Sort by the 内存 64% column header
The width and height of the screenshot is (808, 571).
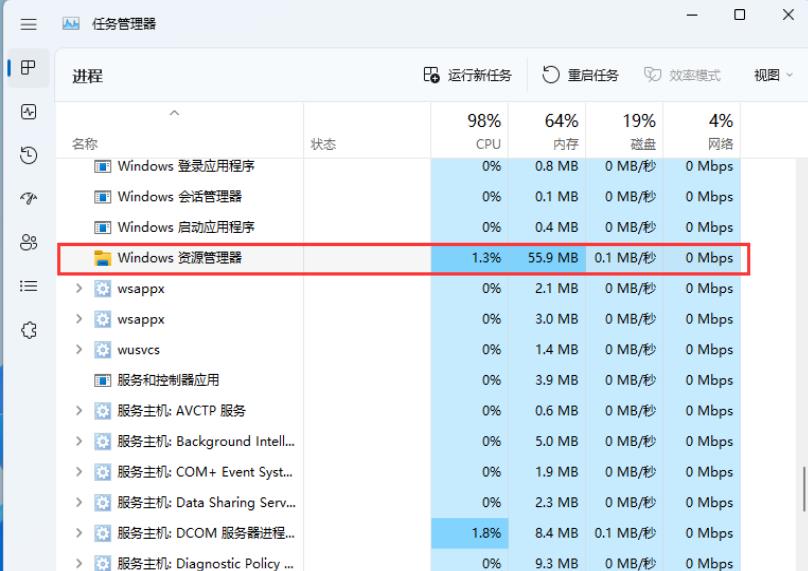tap(547, 130)
